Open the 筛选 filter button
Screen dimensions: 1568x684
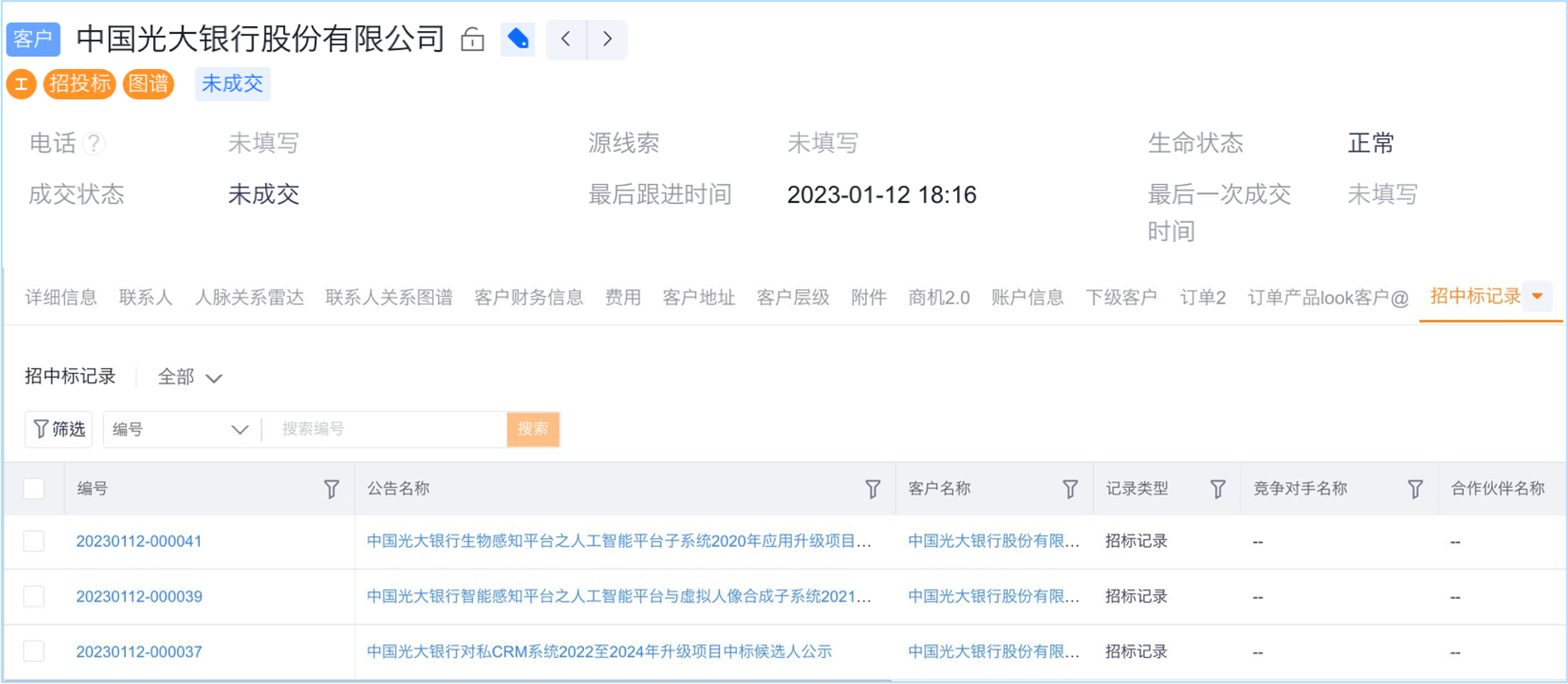[x=59, y=429]
